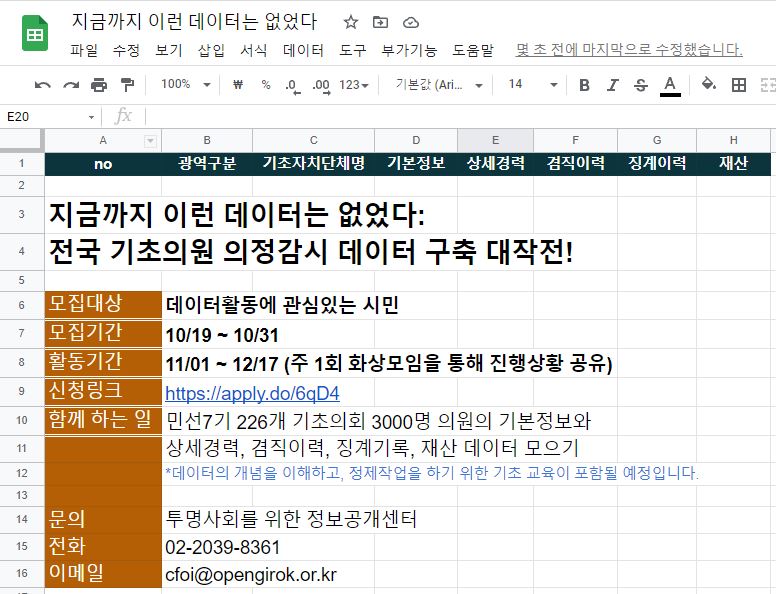Screen dimensions: 776x594
Task: Select the 상세경력 header cell
Action: 495,164
